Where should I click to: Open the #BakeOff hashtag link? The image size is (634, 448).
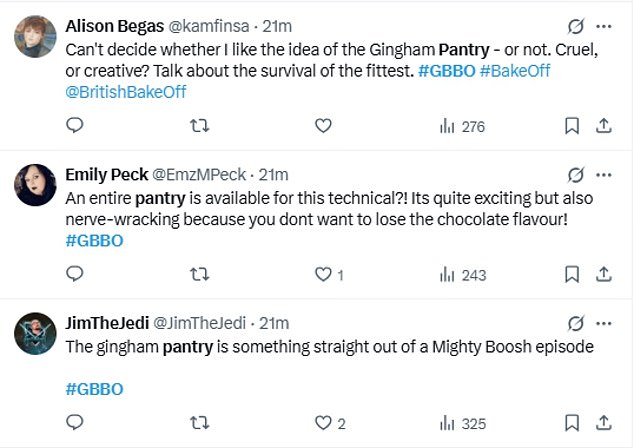pos(514,70)
